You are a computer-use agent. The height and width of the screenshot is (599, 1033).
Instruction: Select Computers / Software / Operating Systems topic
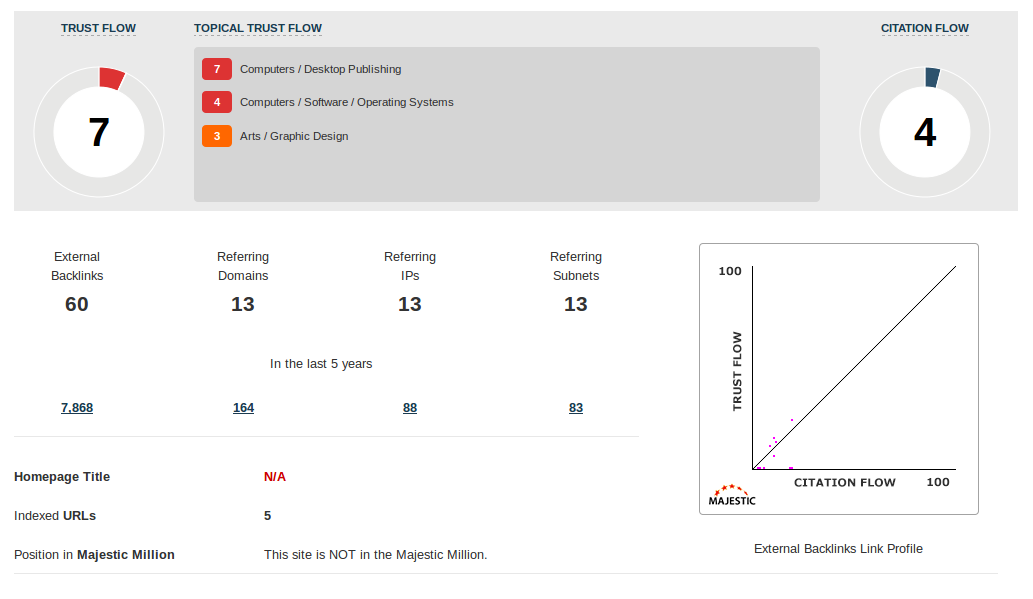(x=347, y=102)
